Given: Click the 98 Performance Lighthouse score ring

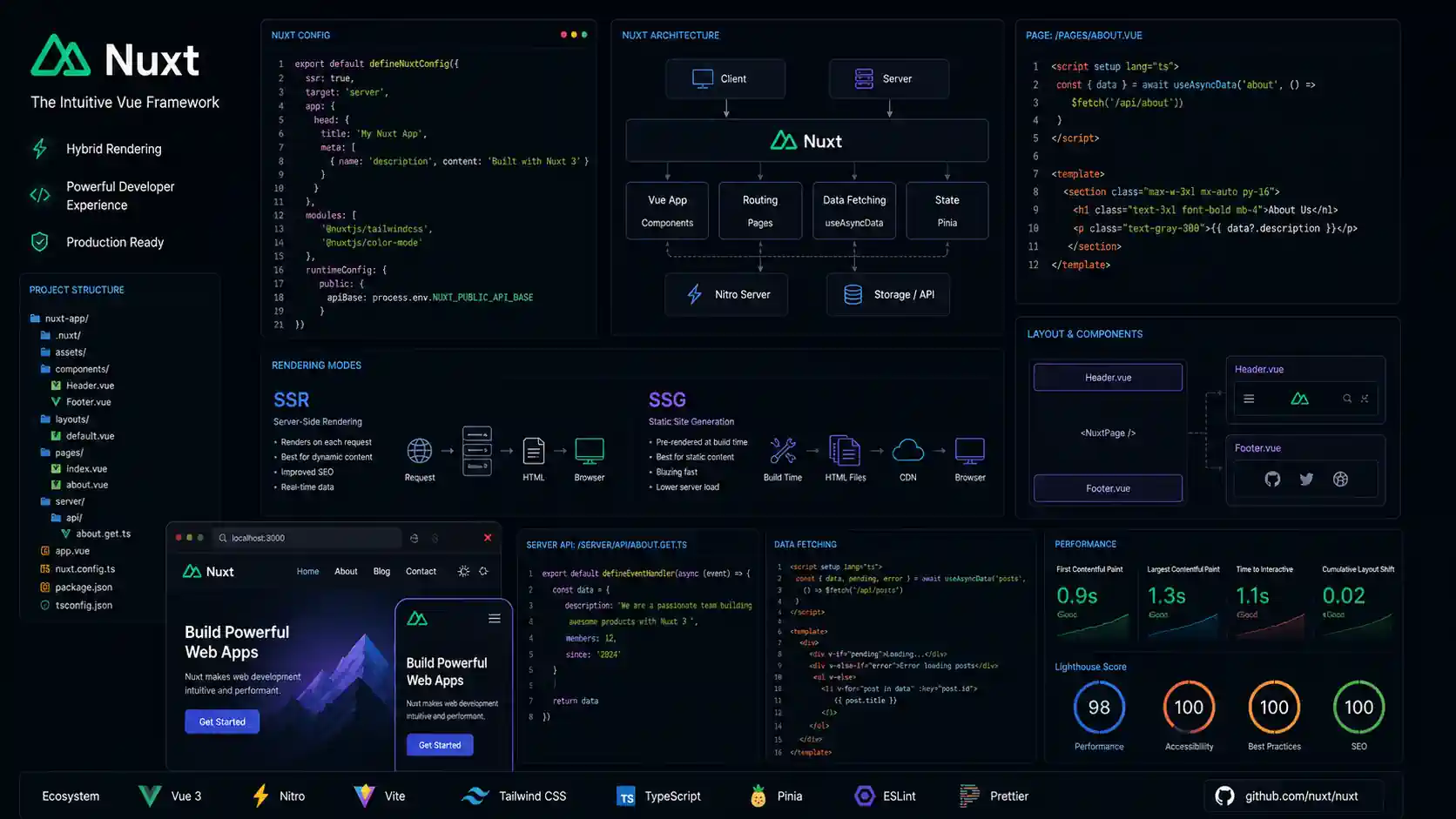Looking at the screenshot, I should coord(1099,708).
